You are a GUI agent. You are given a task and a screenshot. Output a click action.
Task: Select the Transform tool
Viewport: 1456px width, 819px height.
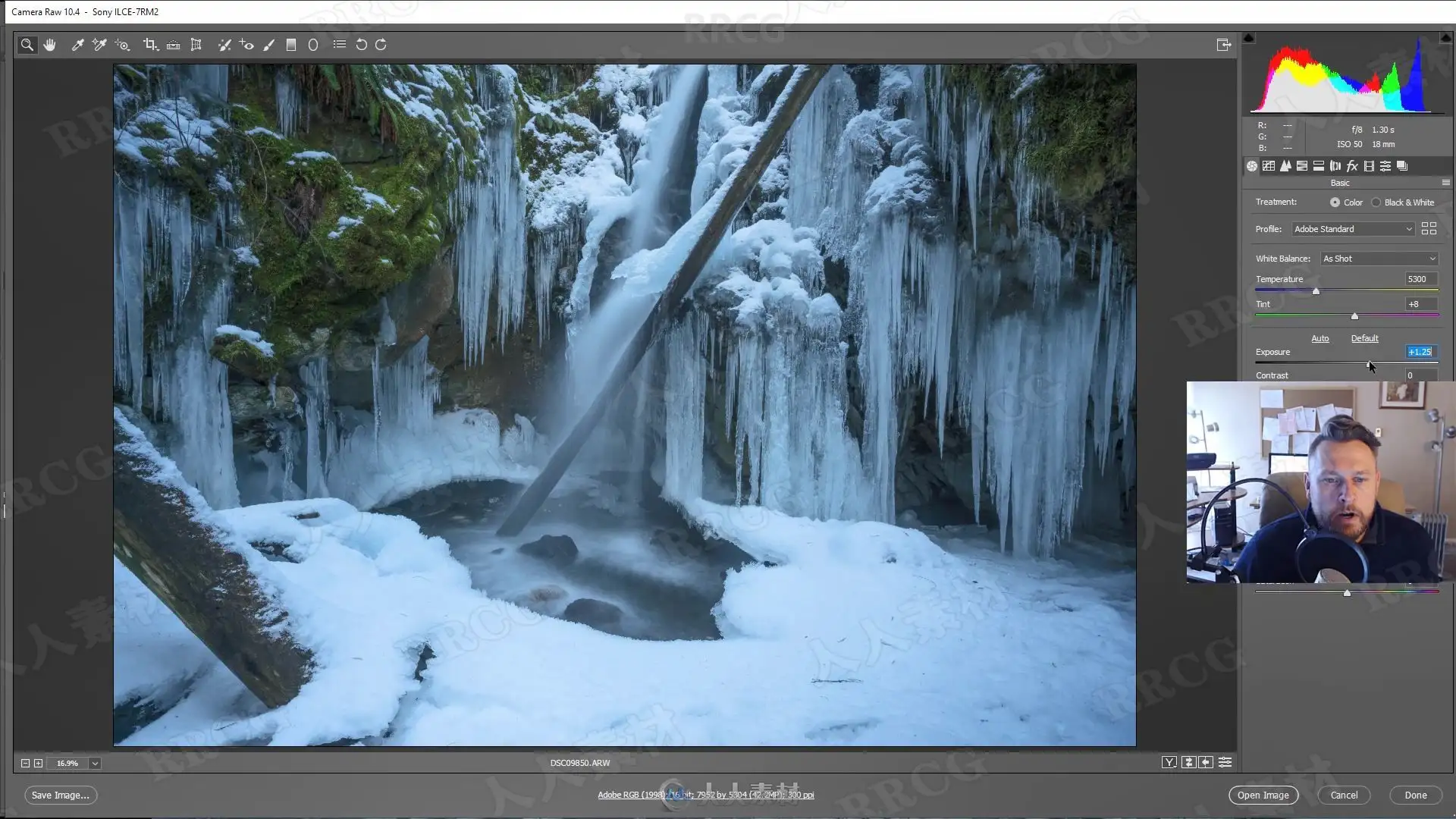[x=196, y=45]
